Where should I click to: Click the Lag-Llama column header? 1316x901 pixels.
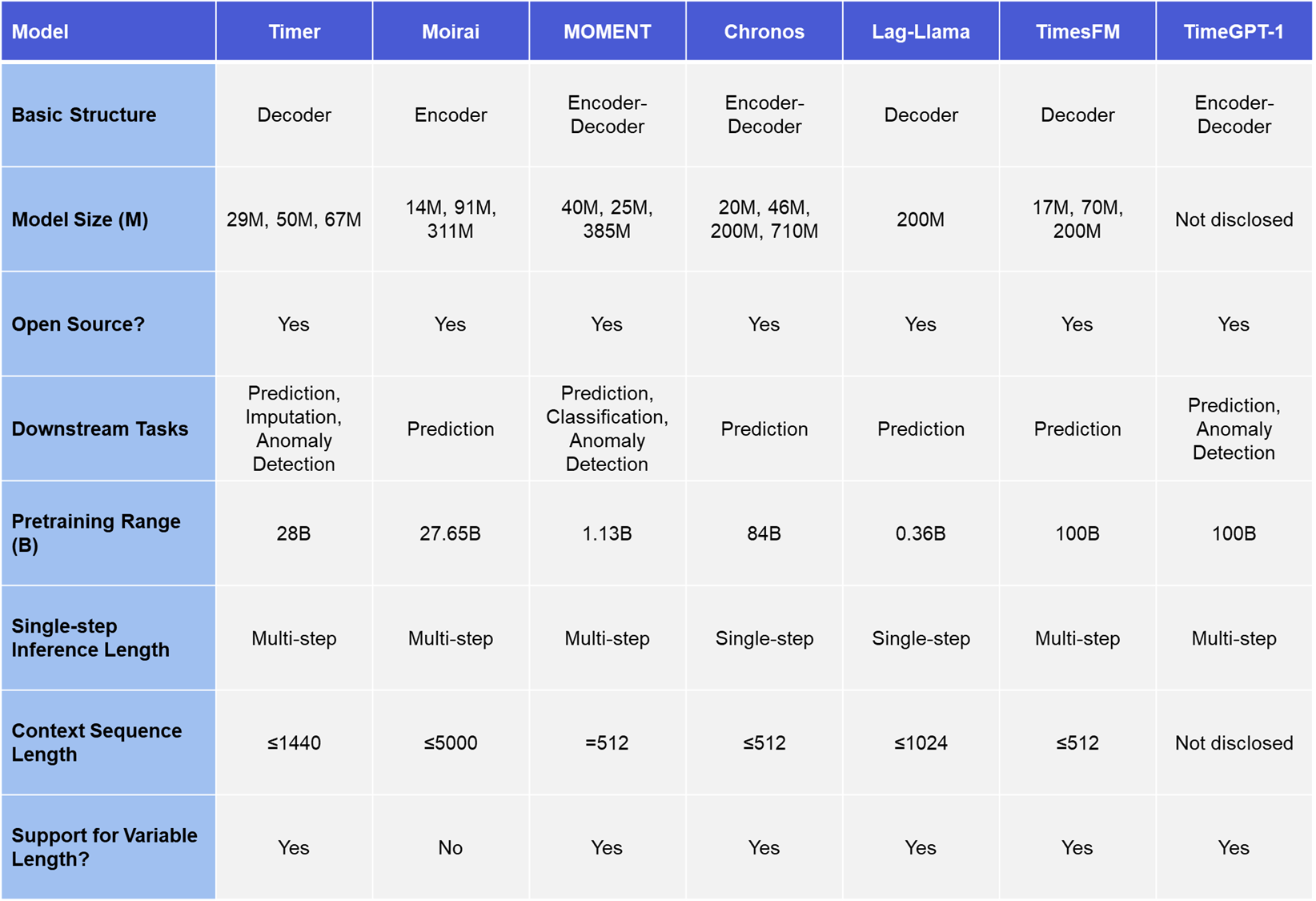click(921, 30)
